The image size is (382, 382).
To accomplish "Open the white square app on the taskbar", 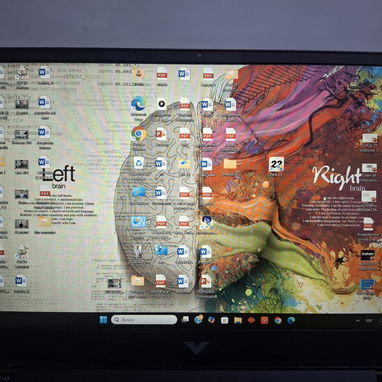I will pos(224,320).
